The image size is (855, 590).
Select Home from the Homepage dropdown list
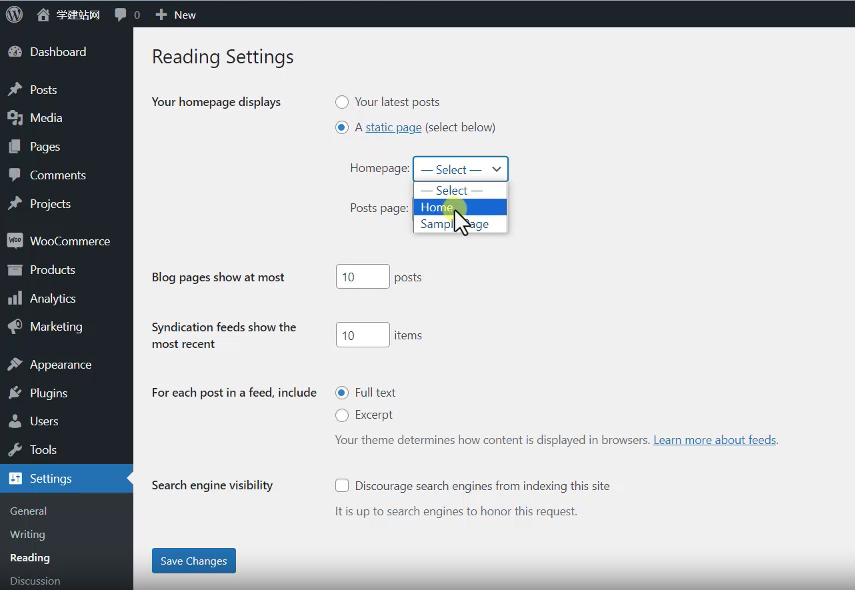pos(438,208)
